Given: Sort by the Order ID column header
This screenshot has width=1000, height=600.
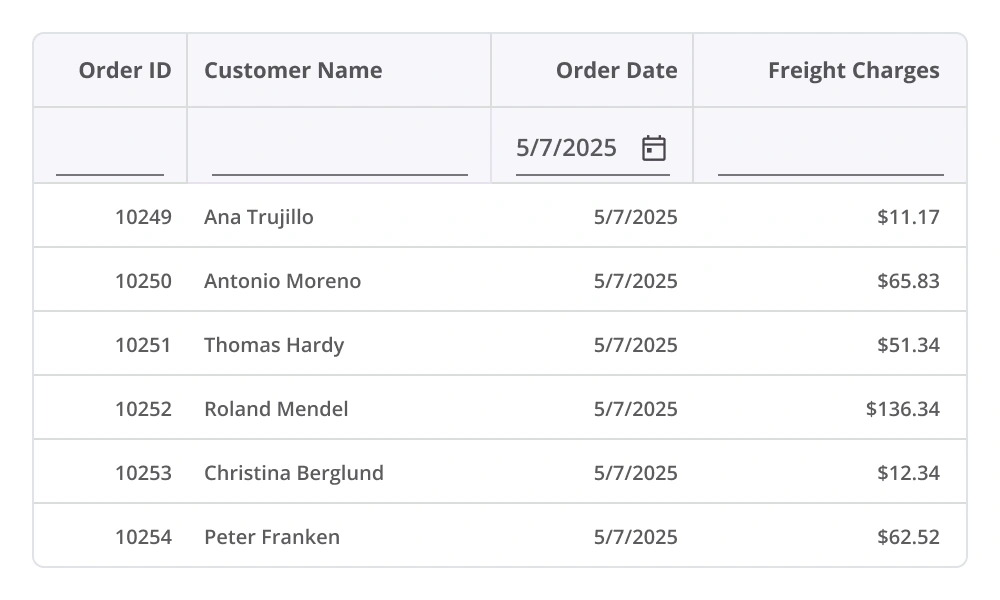Looking at the screenshot, I should [x=125, y=70].
